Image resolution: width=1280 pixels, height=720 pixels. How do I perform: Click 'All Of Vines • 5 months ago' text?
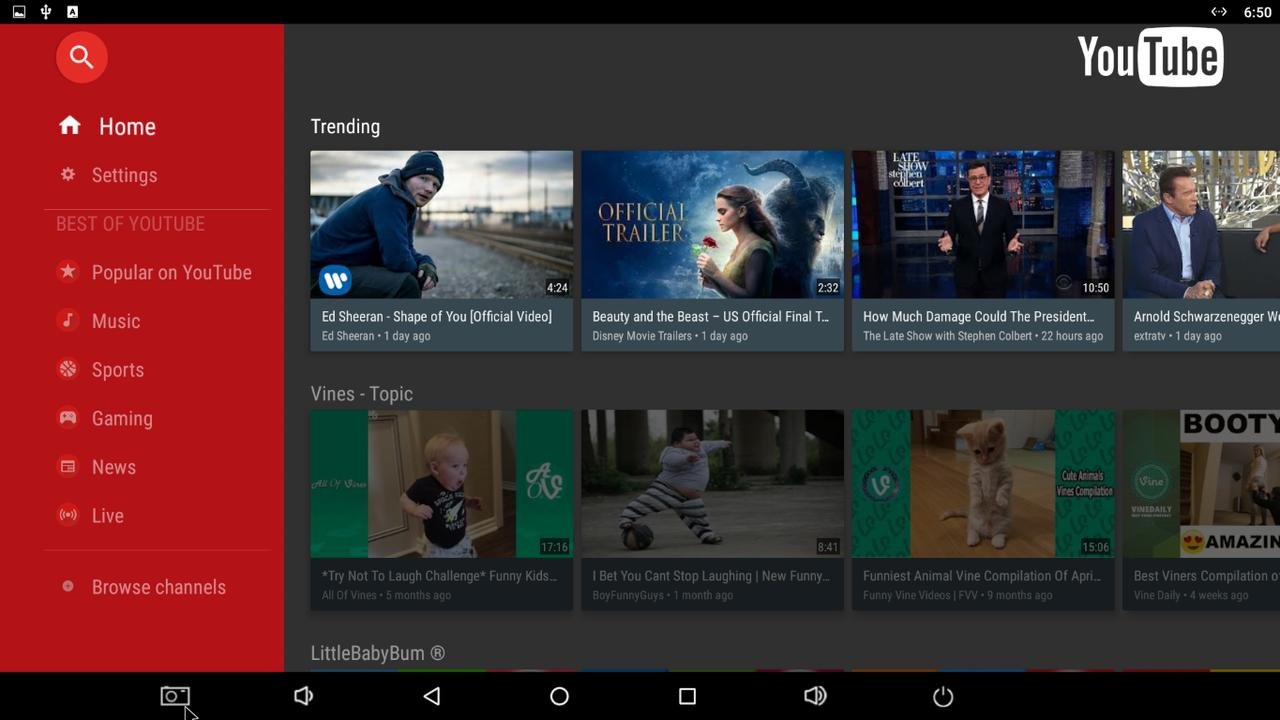click(x=386, y=595)
